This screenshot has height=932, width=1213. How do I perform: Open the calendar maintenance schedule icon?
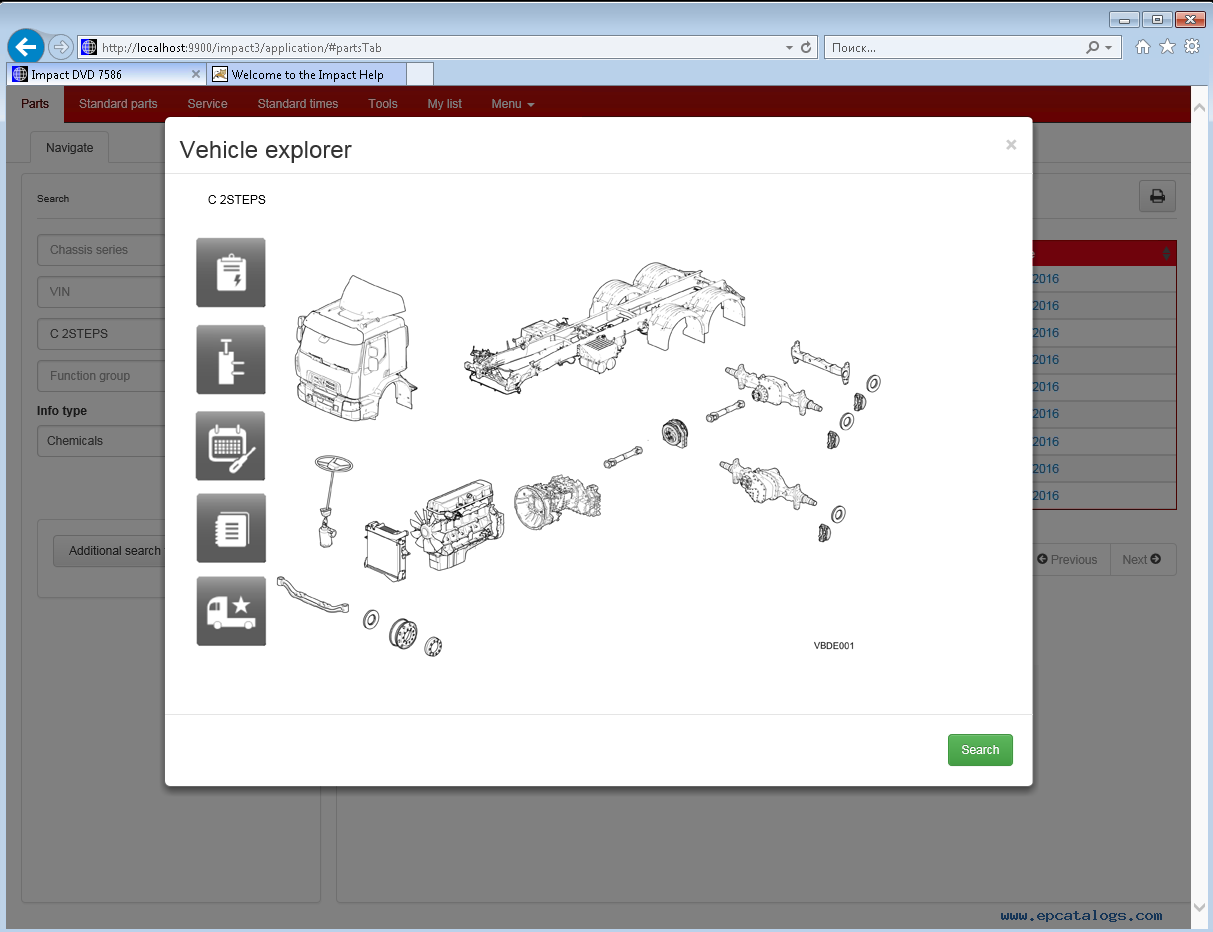point(231,446)
